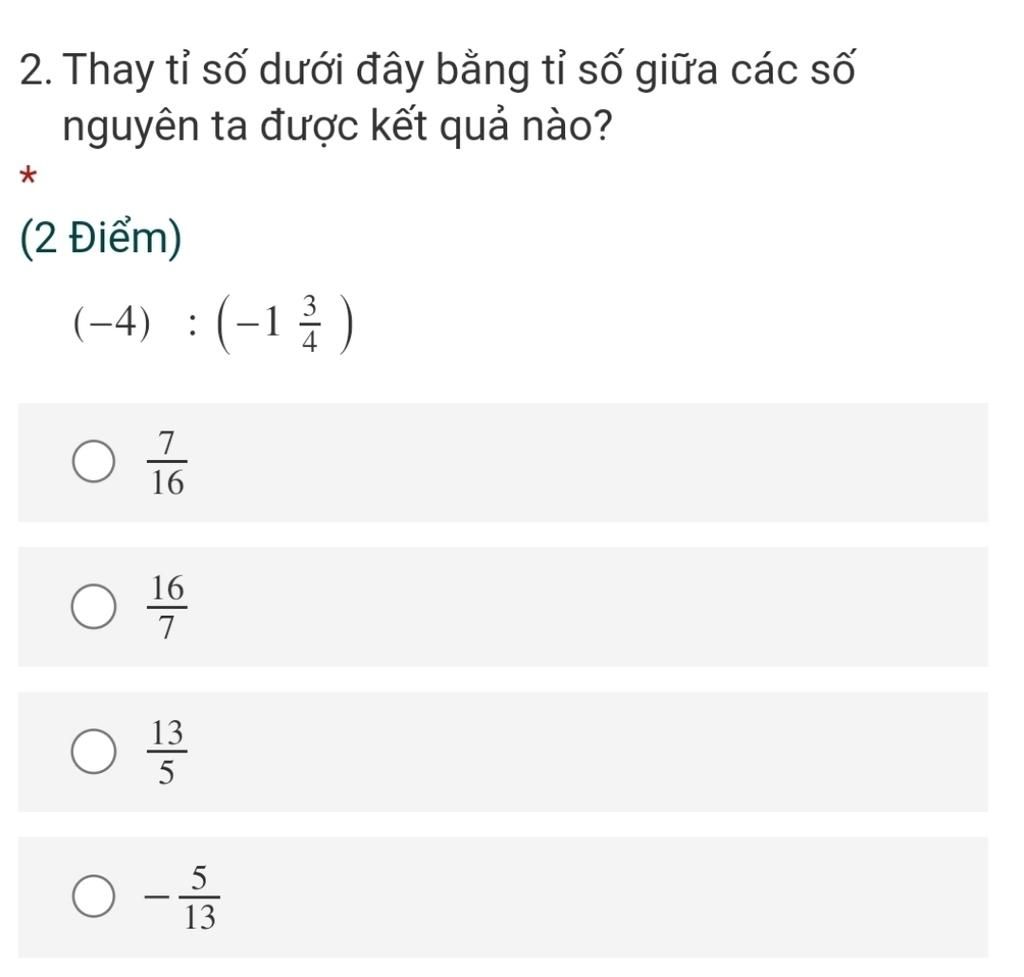This screenshot has width=1024, height=977.
Task: Choose the 16/7 answer radio button
Action: tap(93, 608)
